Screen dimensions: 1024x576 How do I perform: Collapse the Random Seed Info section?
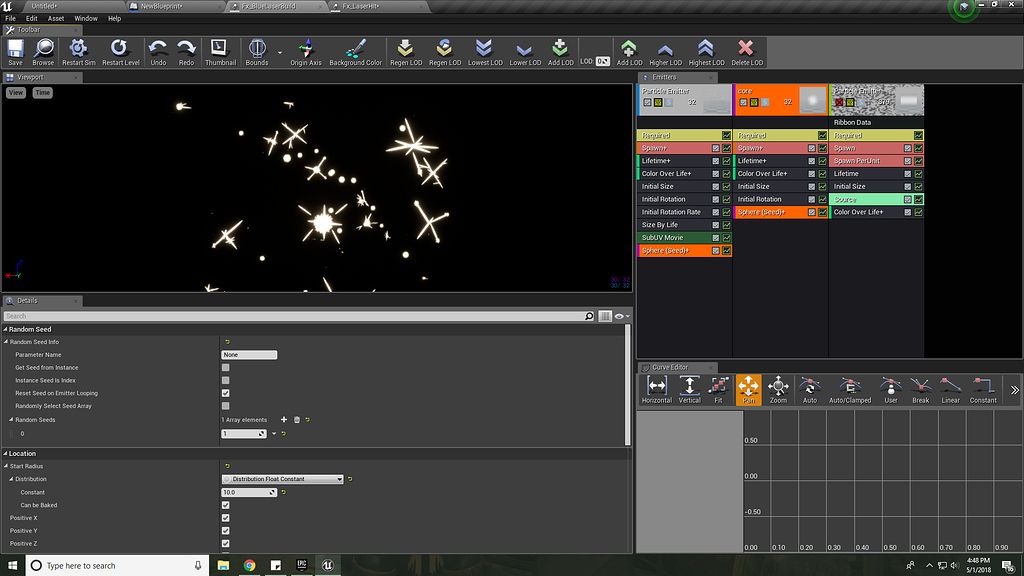click(x=8, y=340)
